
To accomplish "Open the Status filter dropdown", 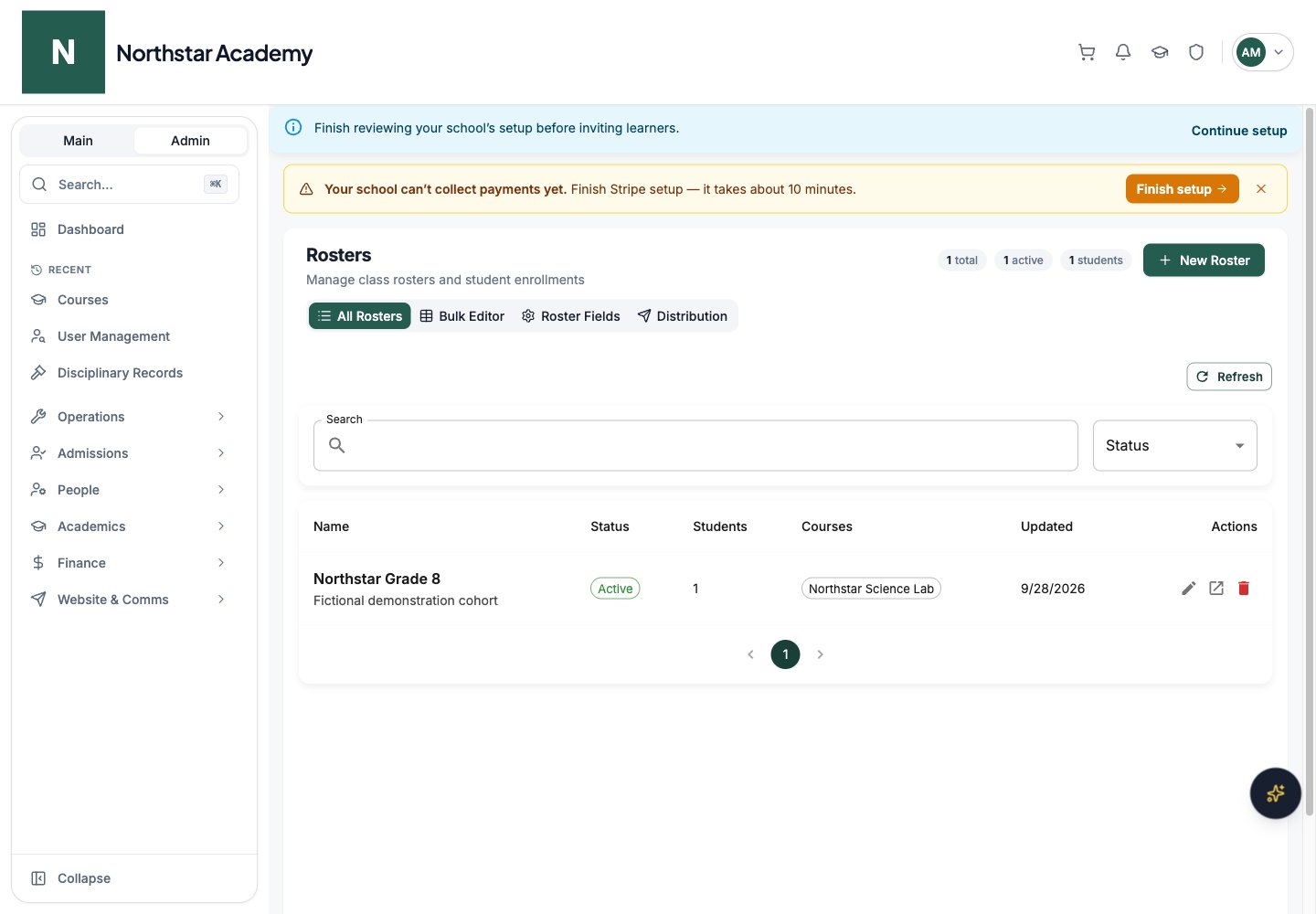I will [1174, 446].
